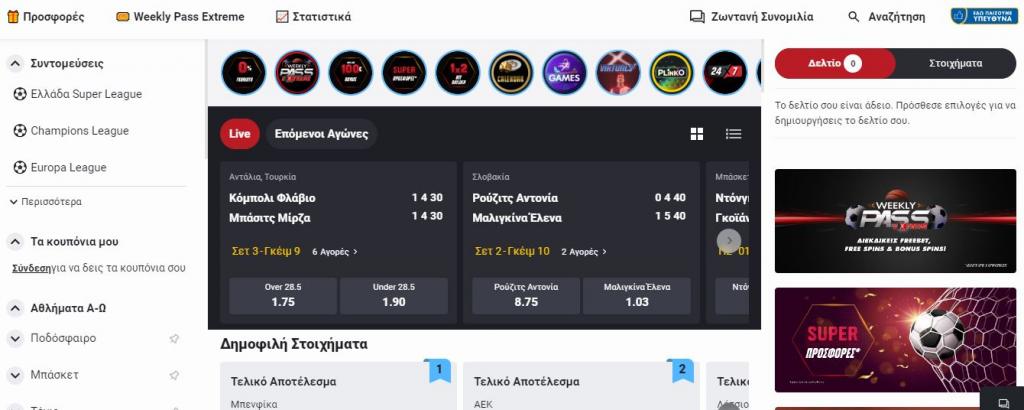Expand 2 Αγορές for Ρούζιτς match
This screenshot has height=410, width=1024.
point(584,251)
